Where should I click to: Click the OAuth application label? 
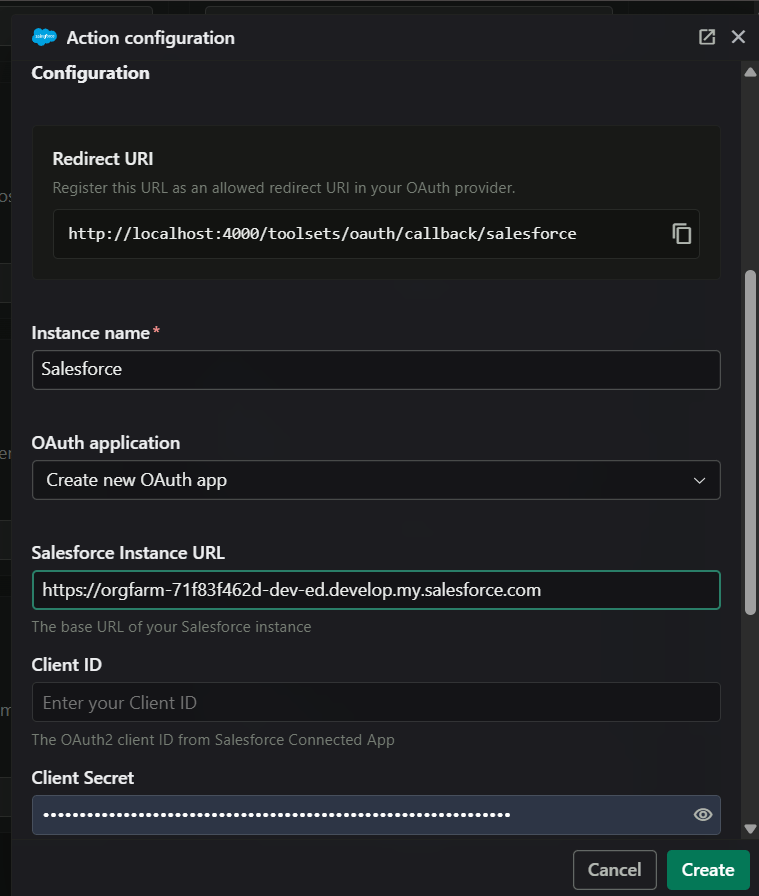pos(106,443)
